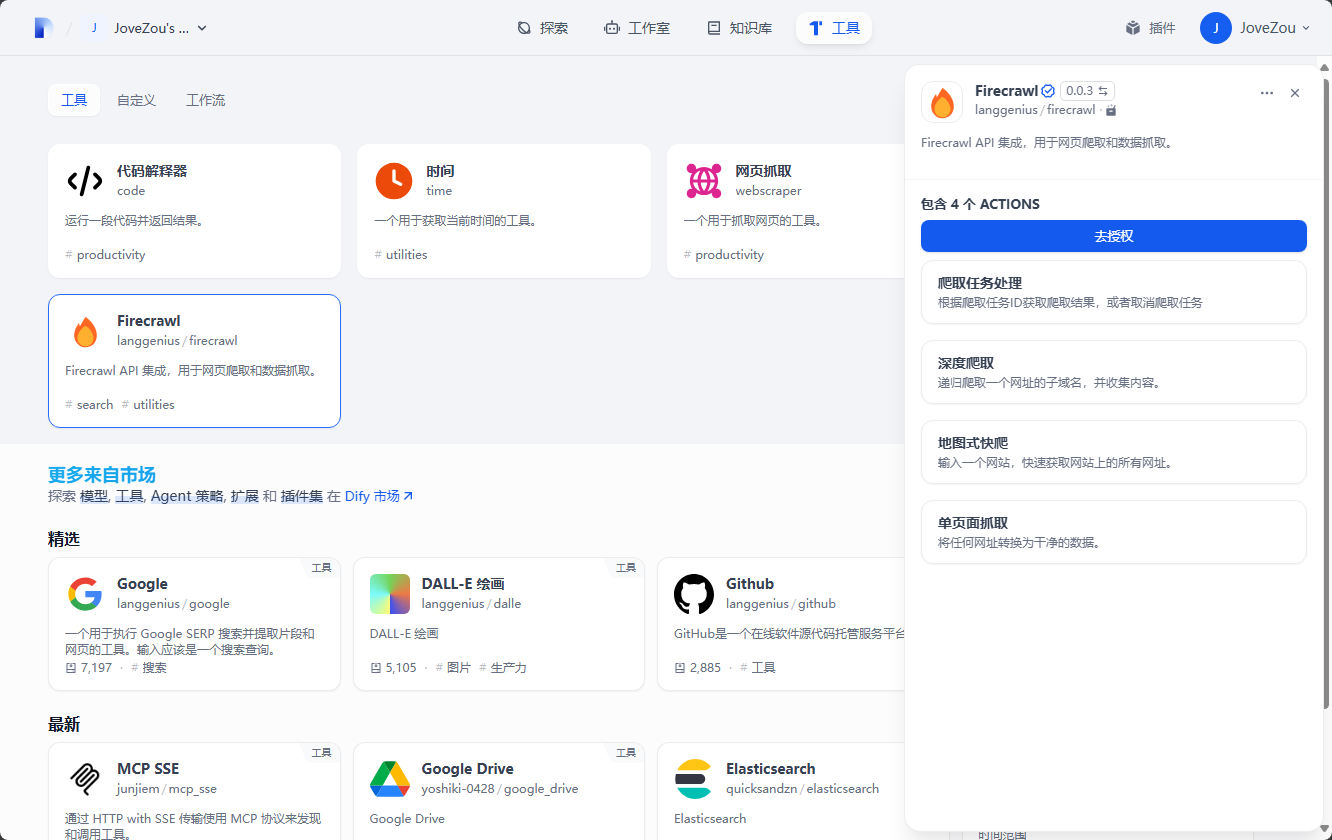Click the MCP SSE icon
This screenshot has height=840, width=1332.
pos(85,779)
